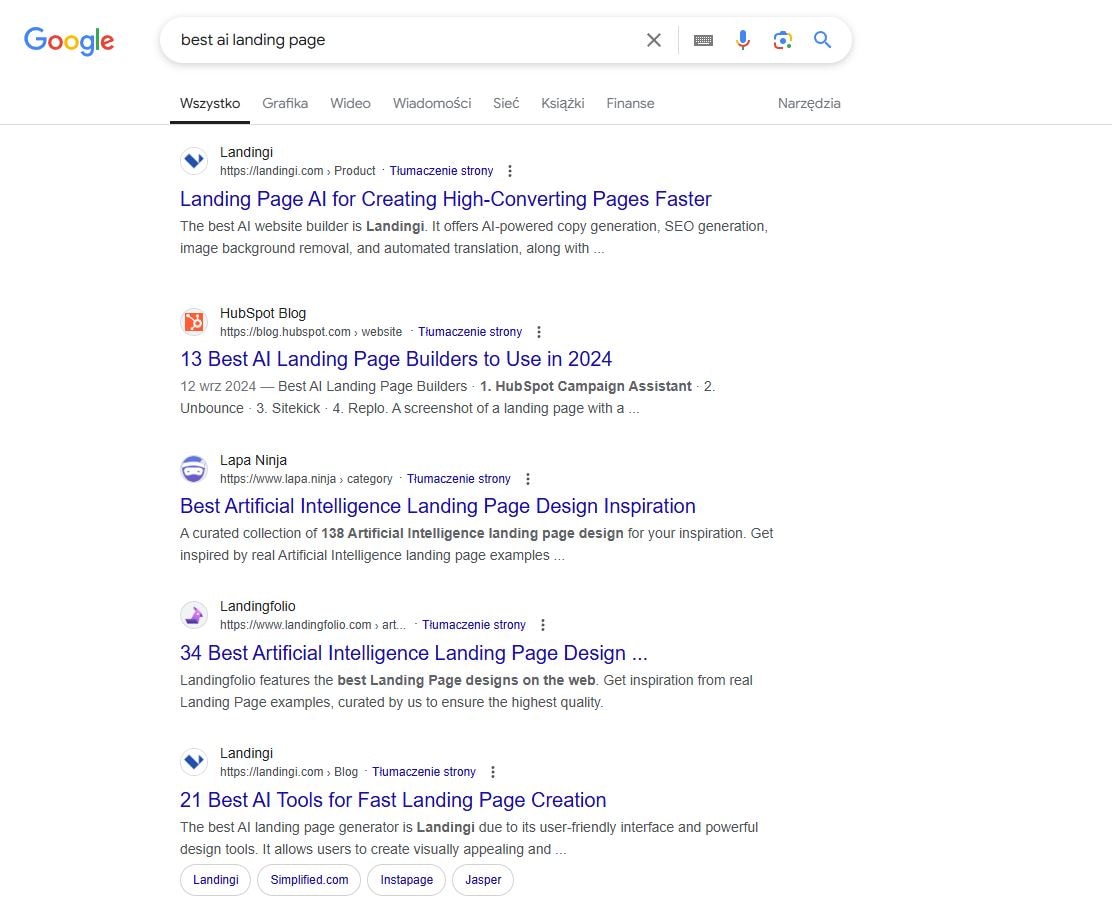Open more options for the Landingi Product result
Screen dimensions: 1112x918
tap(510, 171)
